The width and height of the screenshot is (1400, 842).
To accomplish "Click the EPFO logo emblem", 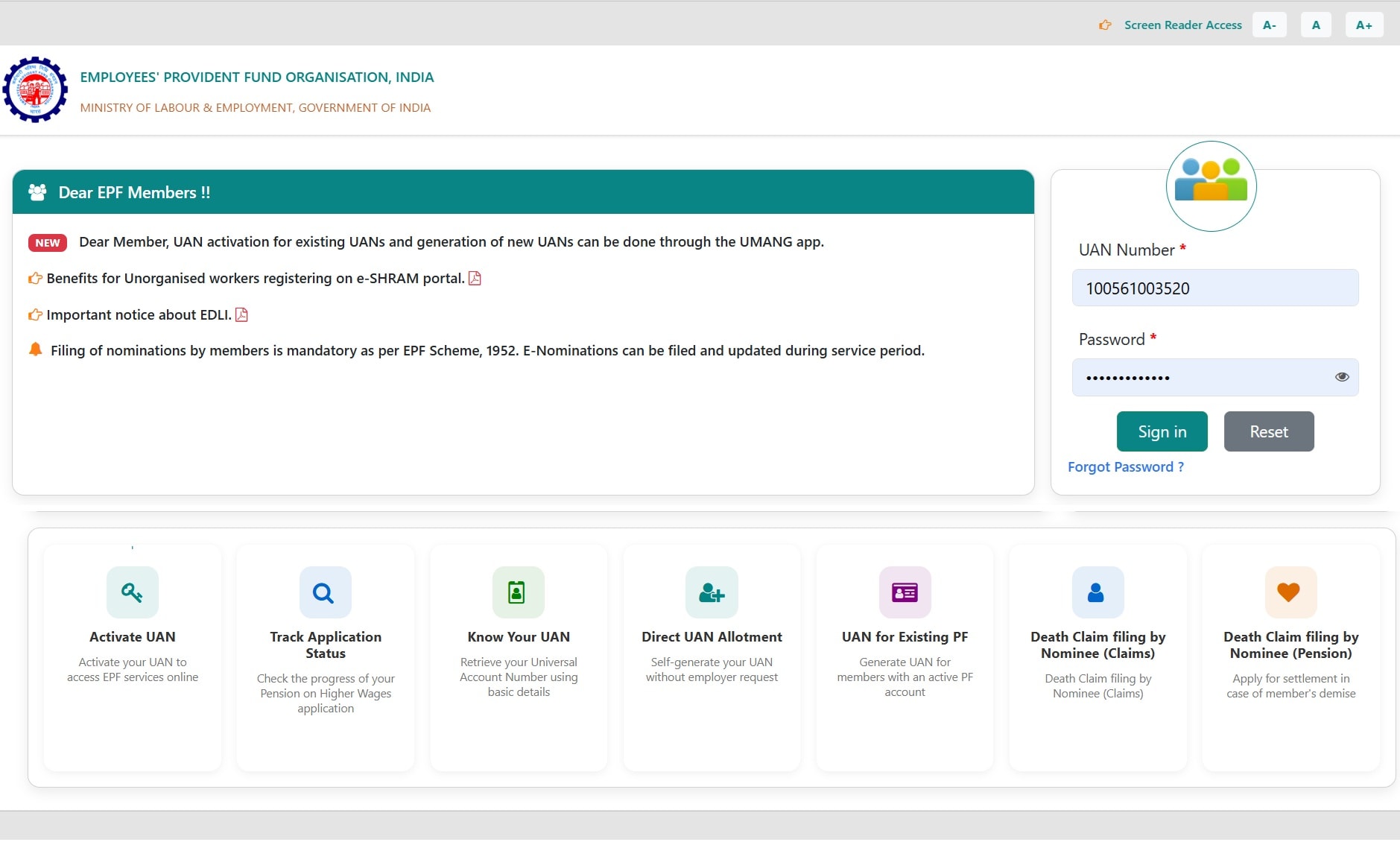I will (x=35, y=89).
